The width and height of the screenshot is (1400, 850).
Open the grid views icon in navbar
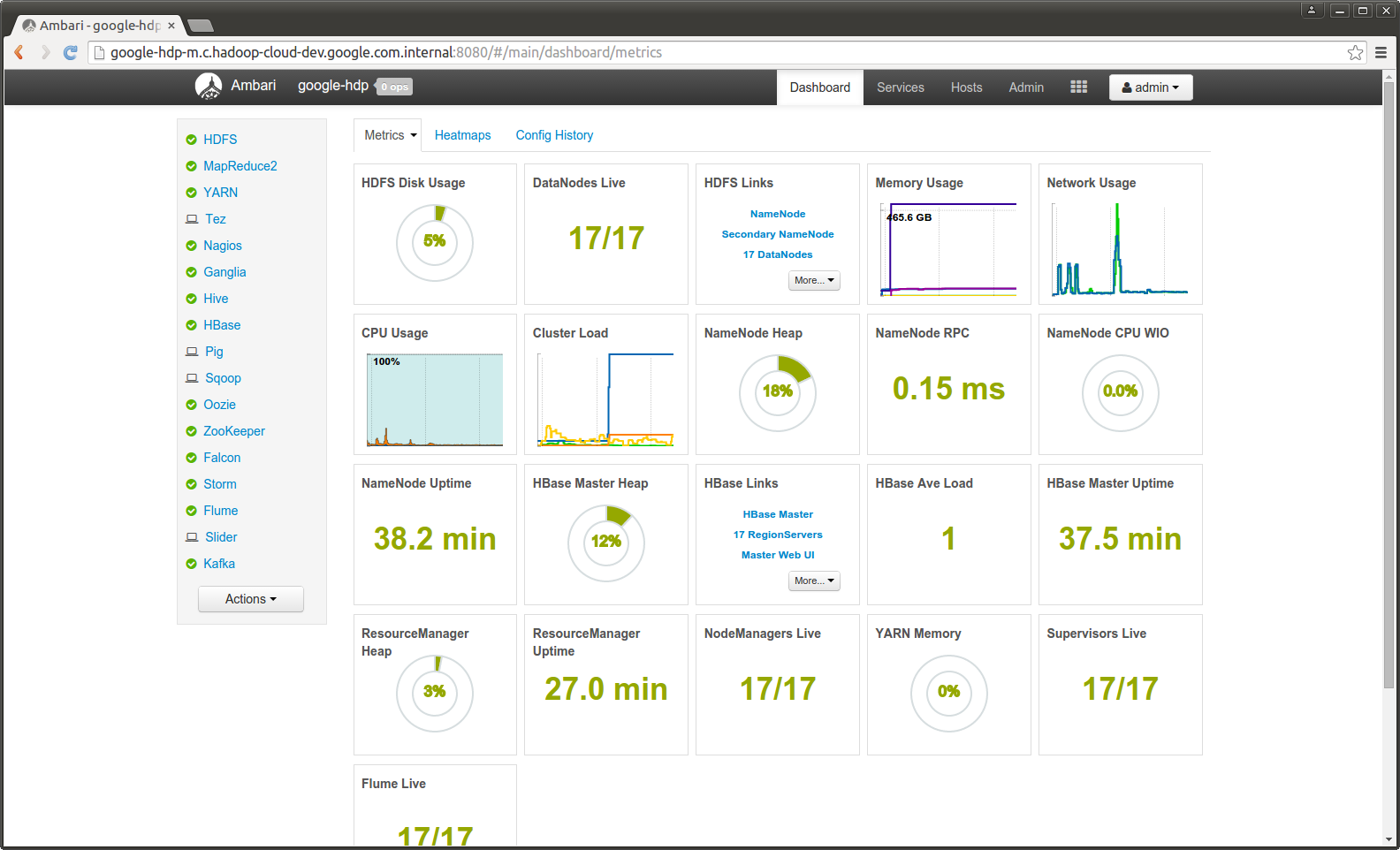click(1078, 87)
